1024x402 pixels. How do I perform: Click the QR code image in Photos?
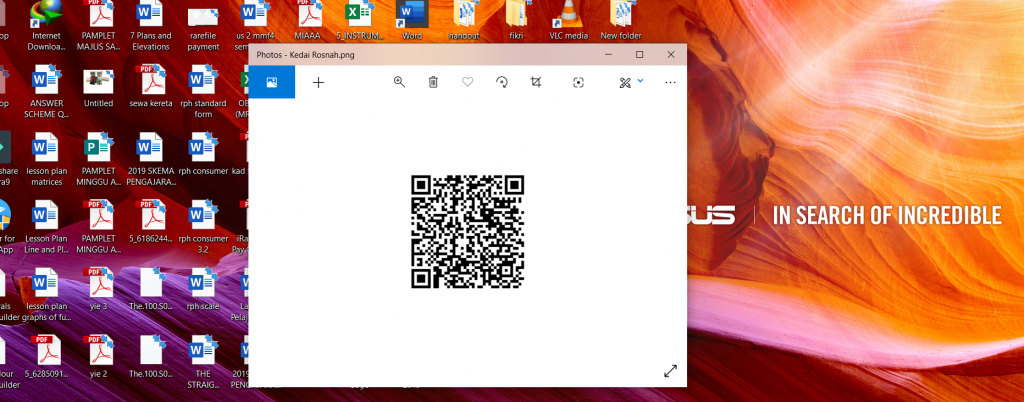pyautogui.click(x=468, y=232)
